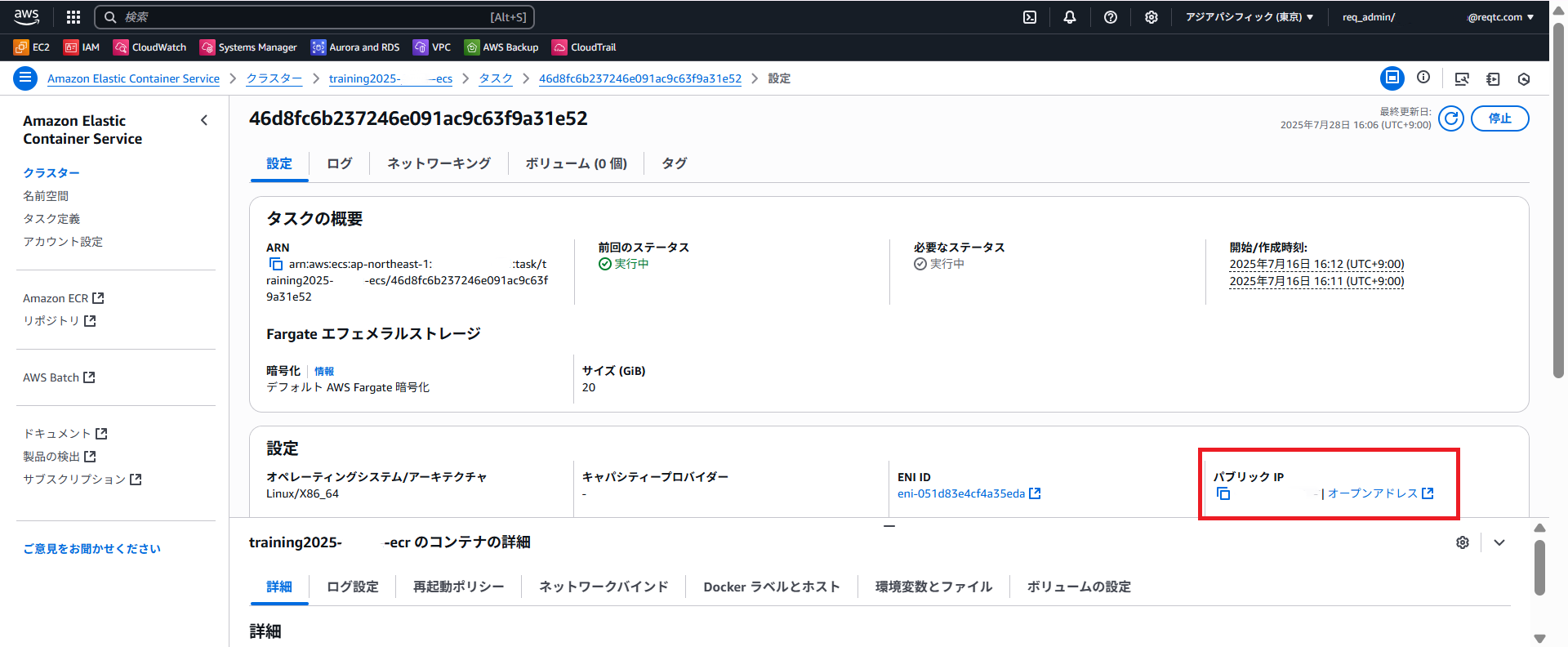Open the CloudWatch shortcut
The height and width of the screenshot is (647, 1568).
(150, 47)
